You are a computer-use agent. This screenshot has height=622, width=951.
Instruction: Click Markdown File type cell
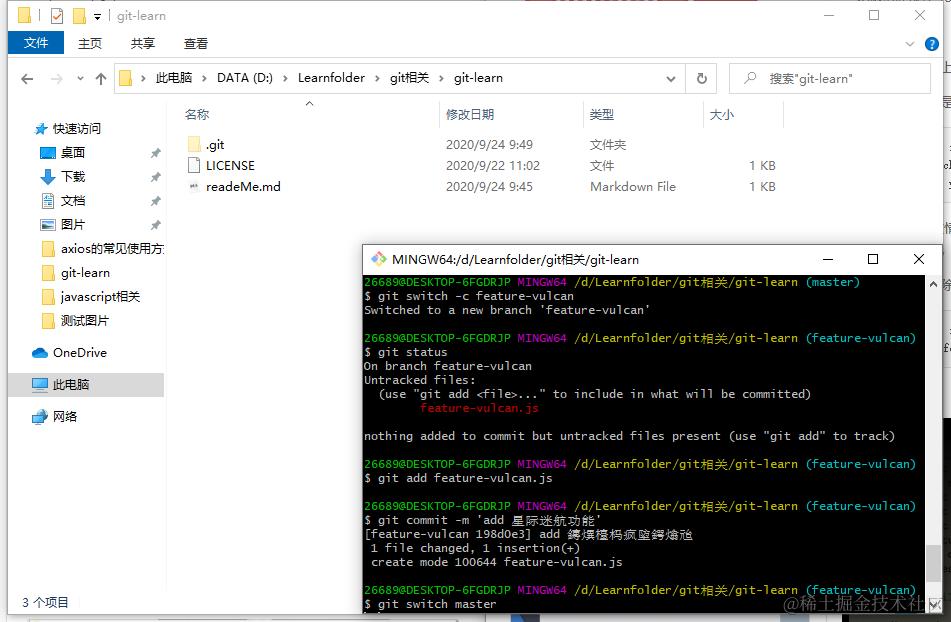(x=633, y=187)
